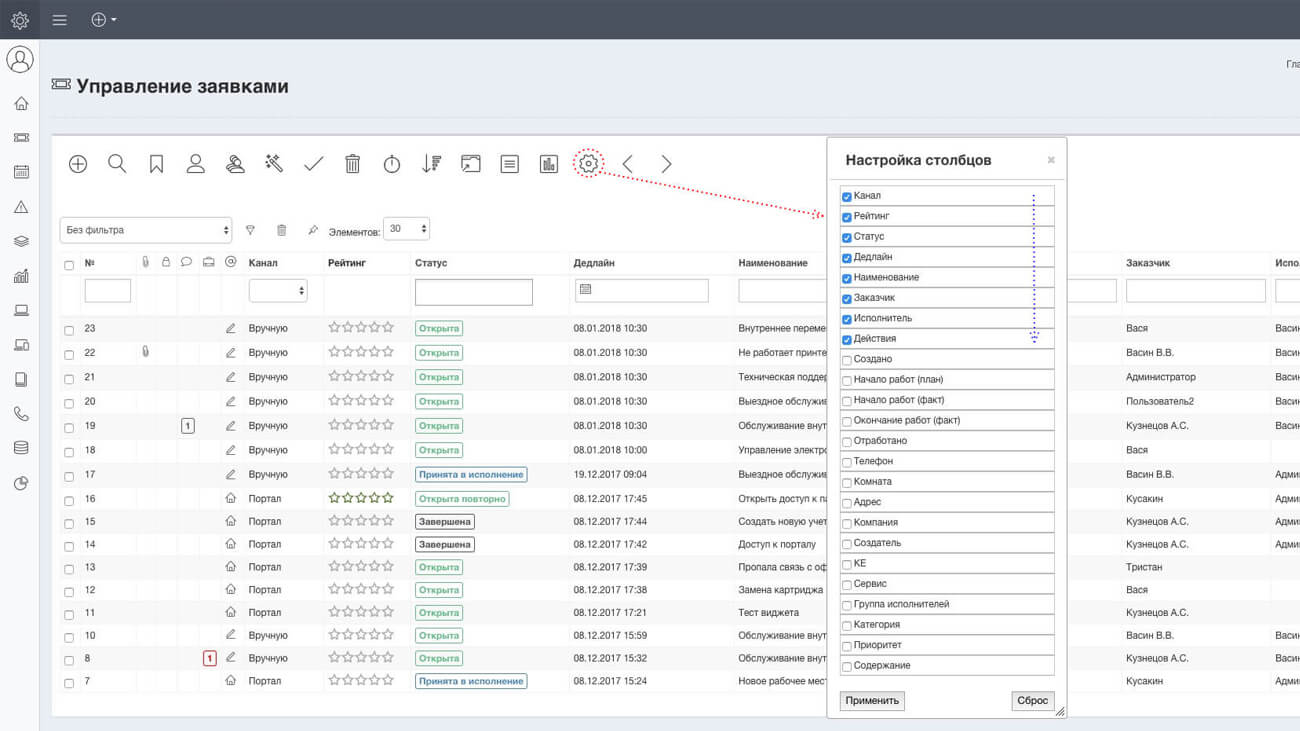Open the Без фильтра filter dropdown
This screenshot has width=1300, height=731.
tap(145, 230)
